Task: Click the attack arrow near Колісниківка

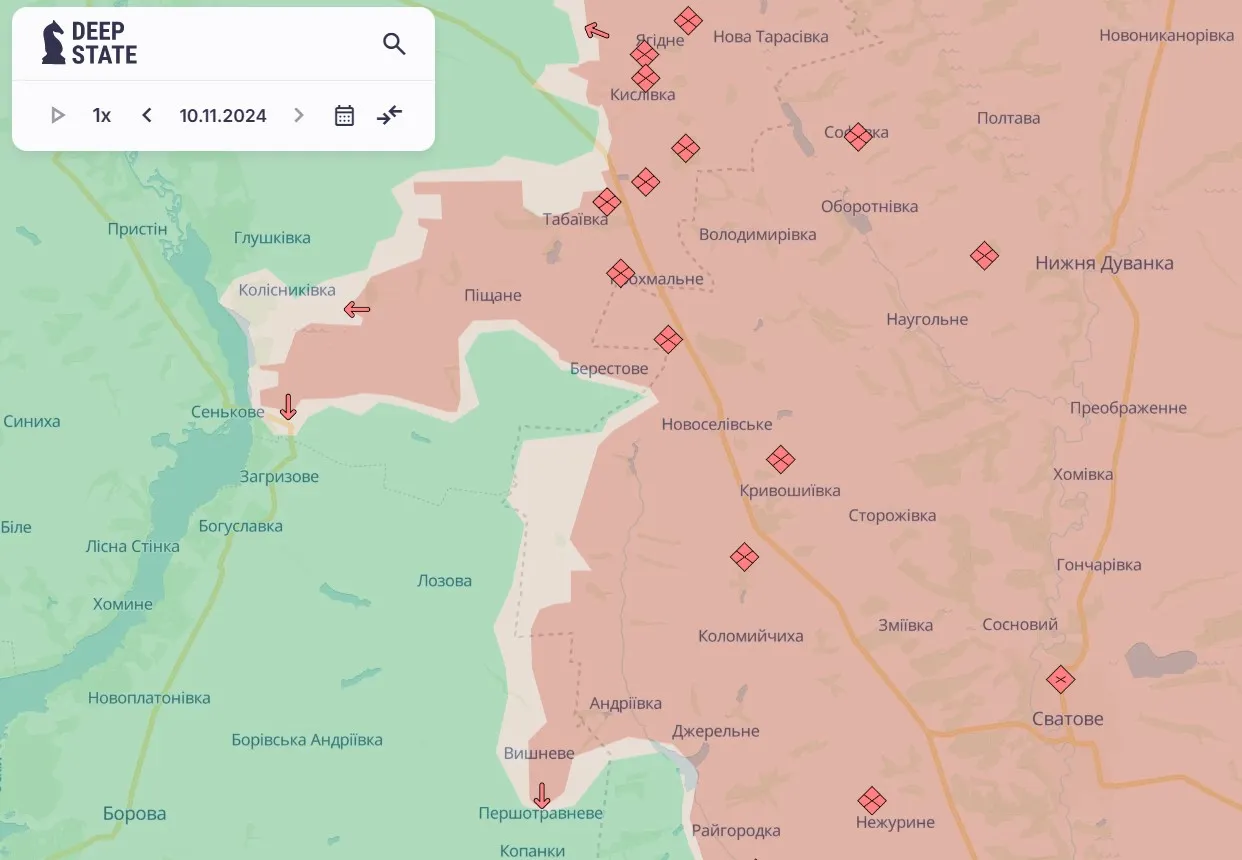Action: tap(357, 310)
